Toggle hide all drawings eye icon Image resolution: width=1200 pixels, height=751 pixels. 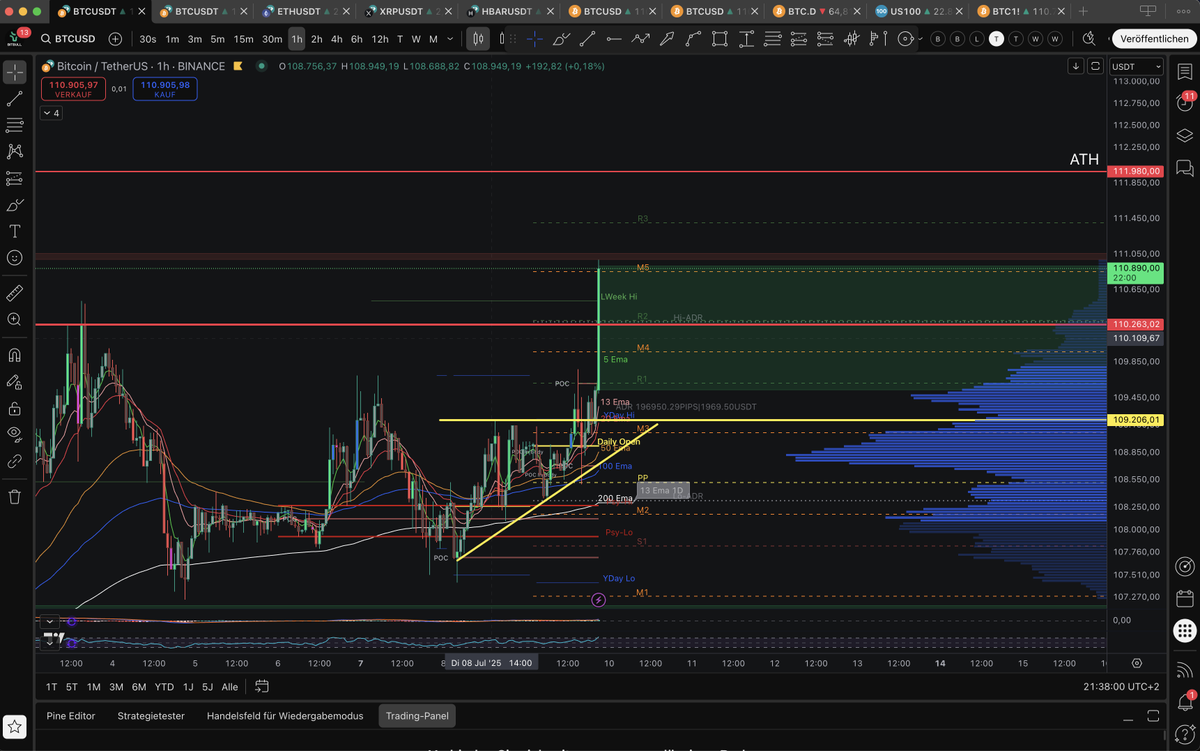15,434
